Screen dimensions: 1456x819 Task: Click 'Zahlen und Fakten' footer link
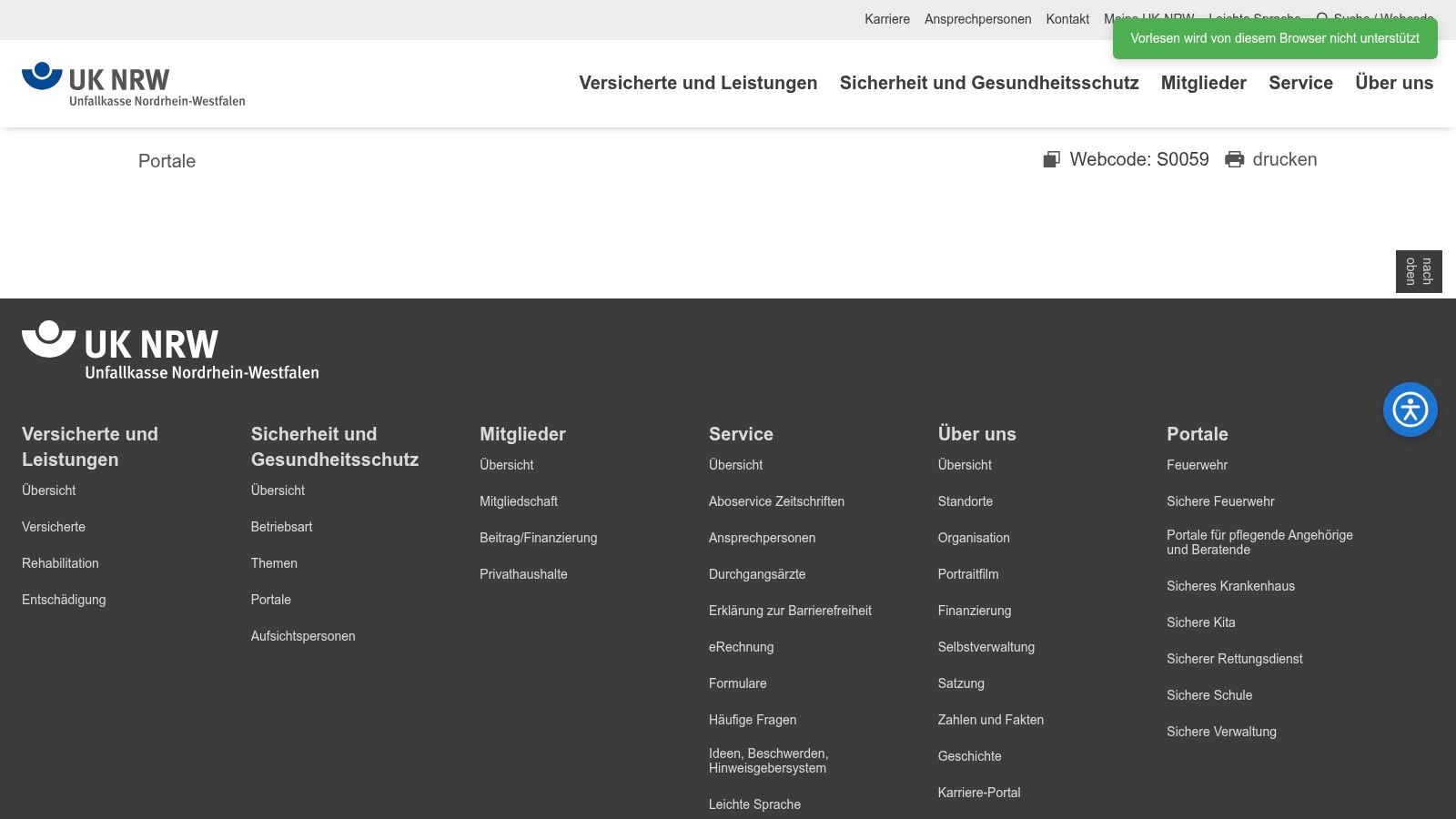[x=990, y=720]
